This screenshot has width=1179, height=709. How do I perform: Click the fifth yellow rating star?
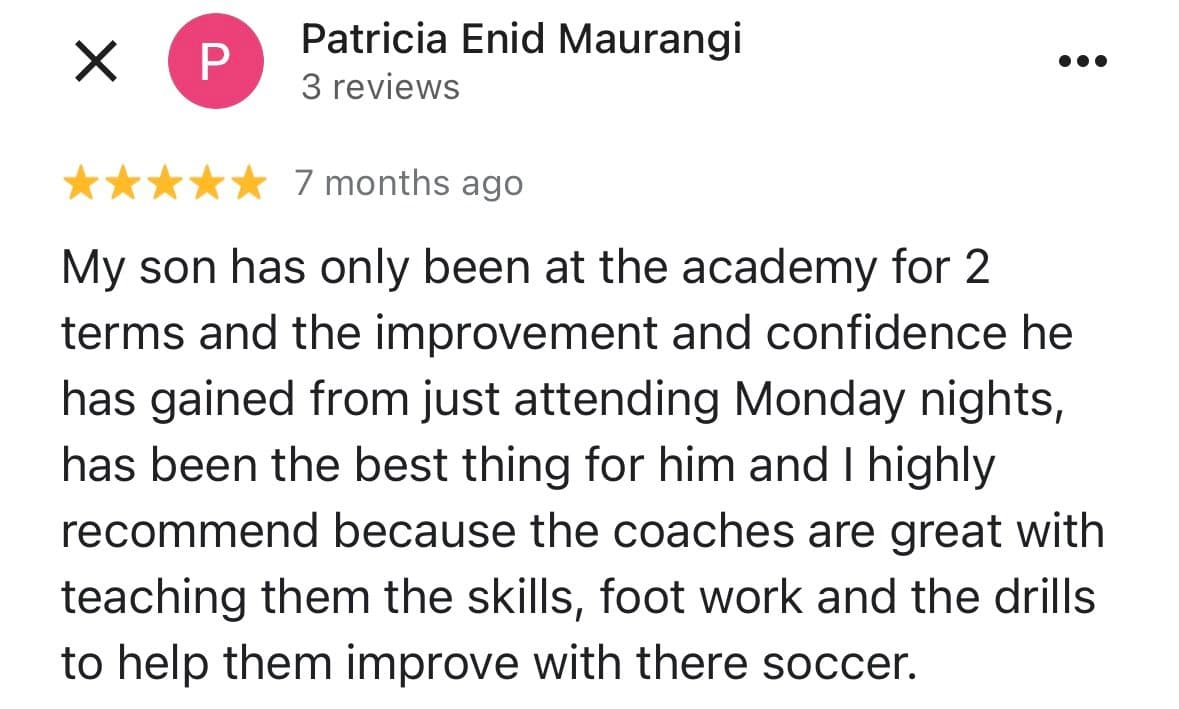click(x=245, y=184)
